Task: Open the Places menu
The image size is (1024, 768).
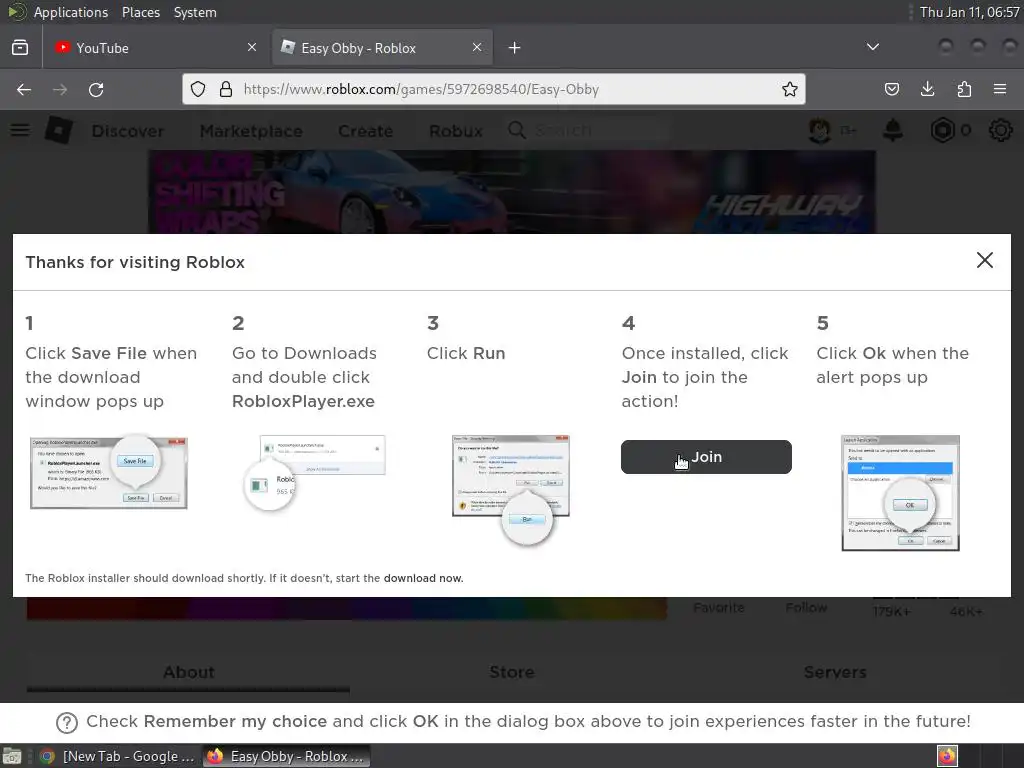Action: (140, 12)
